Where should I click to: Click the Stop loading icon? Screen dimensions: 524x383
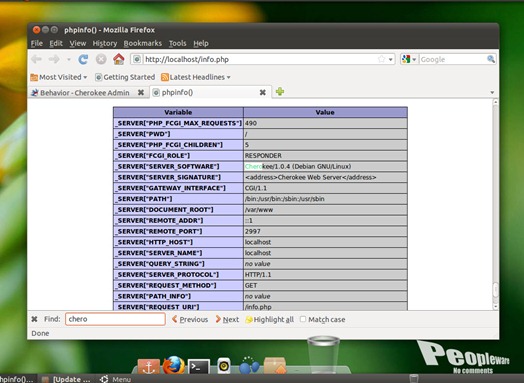(x=101, y=59)
